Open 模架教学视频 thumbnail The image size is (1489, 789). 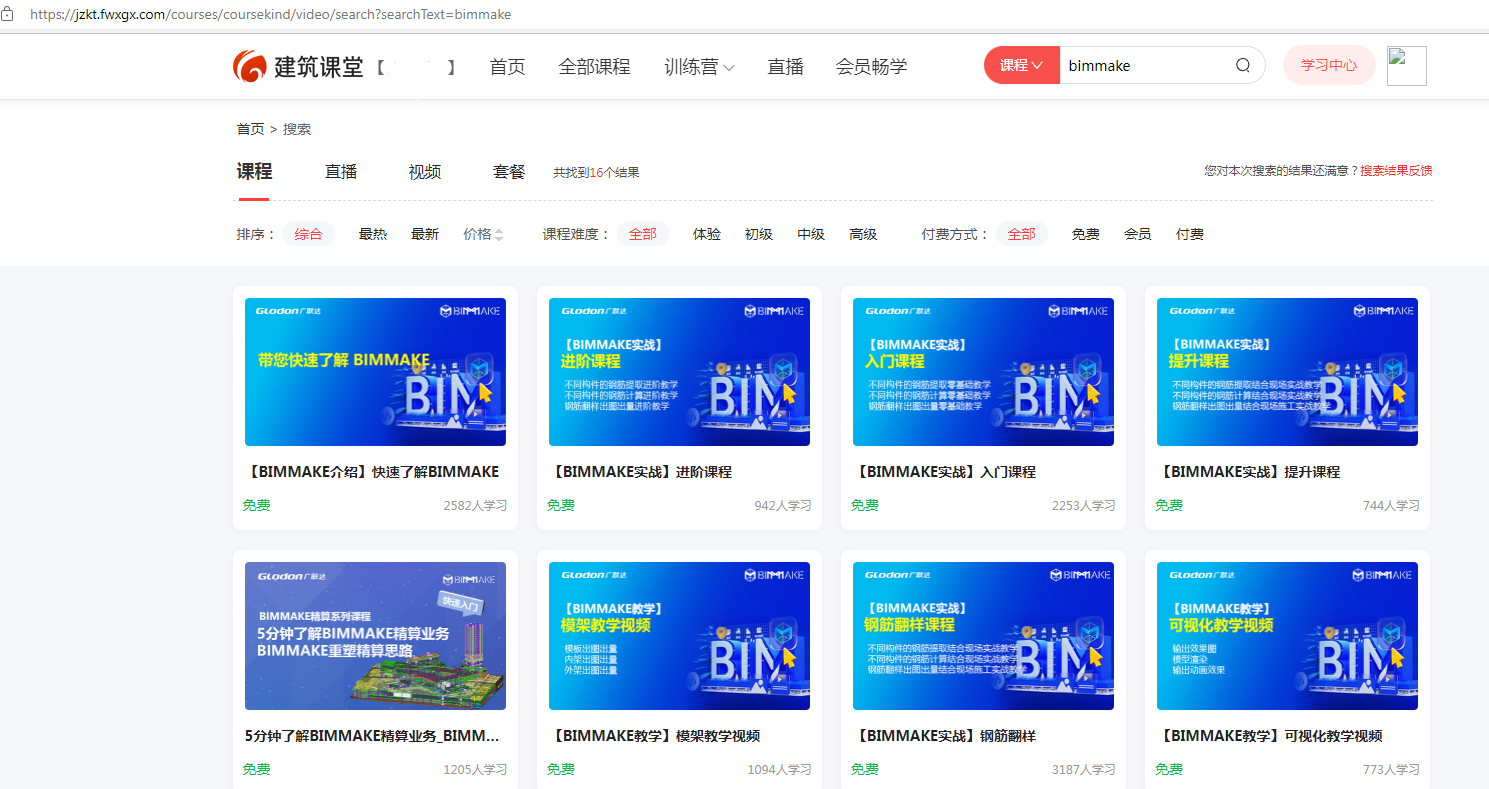pos(679,636)
